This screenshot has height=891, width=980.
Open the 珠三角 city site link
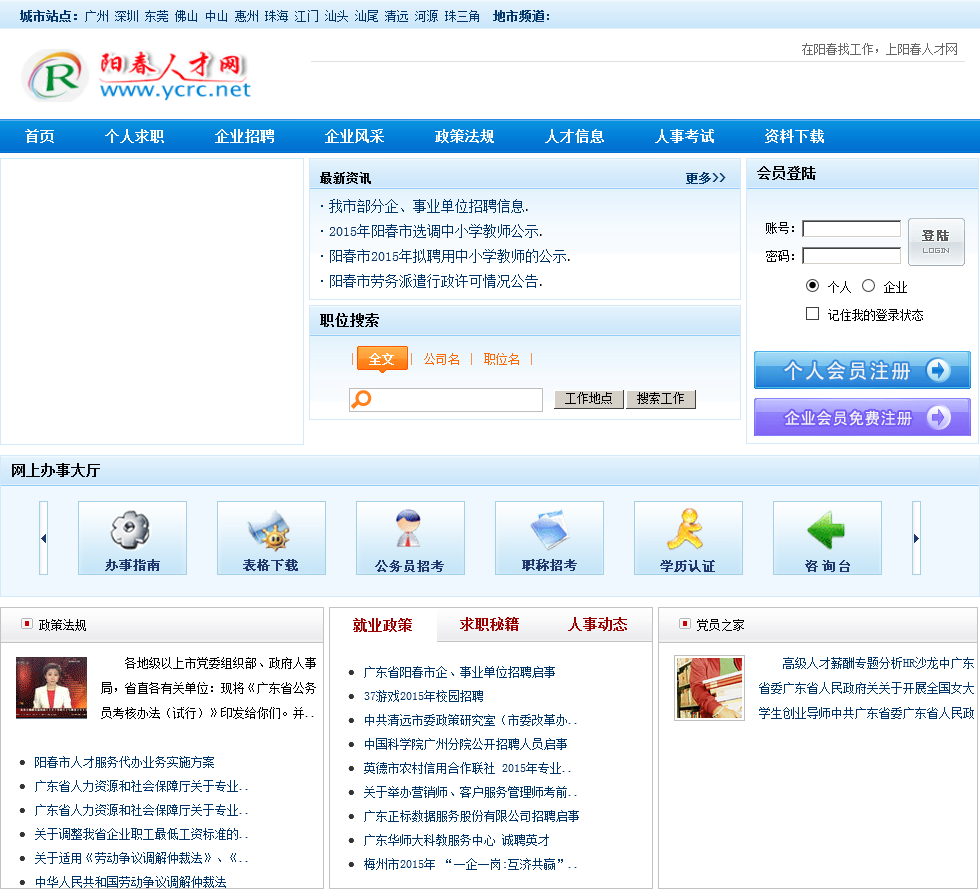(462, 16)
